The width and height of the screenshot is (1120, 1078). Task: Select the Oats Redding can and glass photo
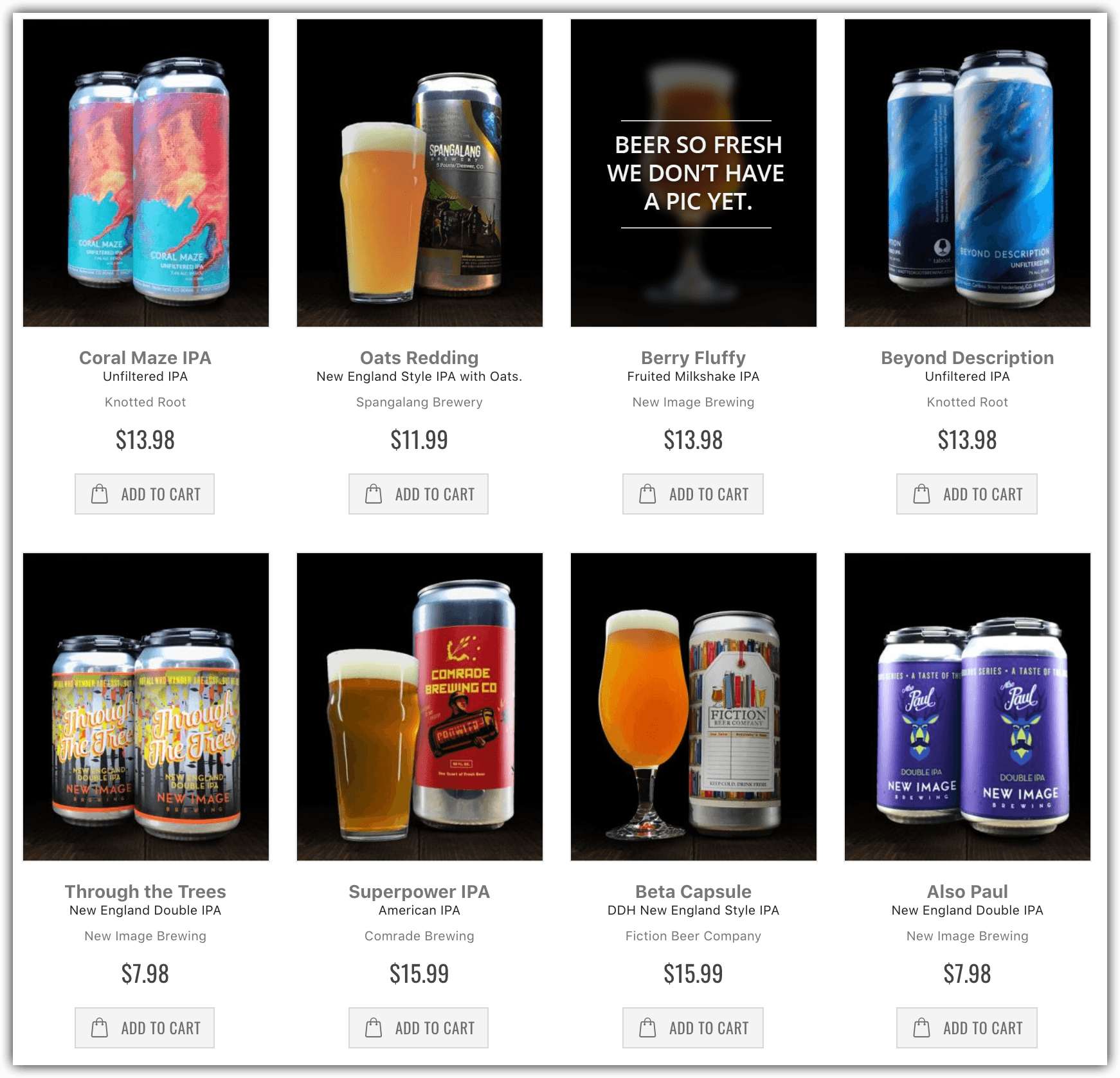coord(420,173)
